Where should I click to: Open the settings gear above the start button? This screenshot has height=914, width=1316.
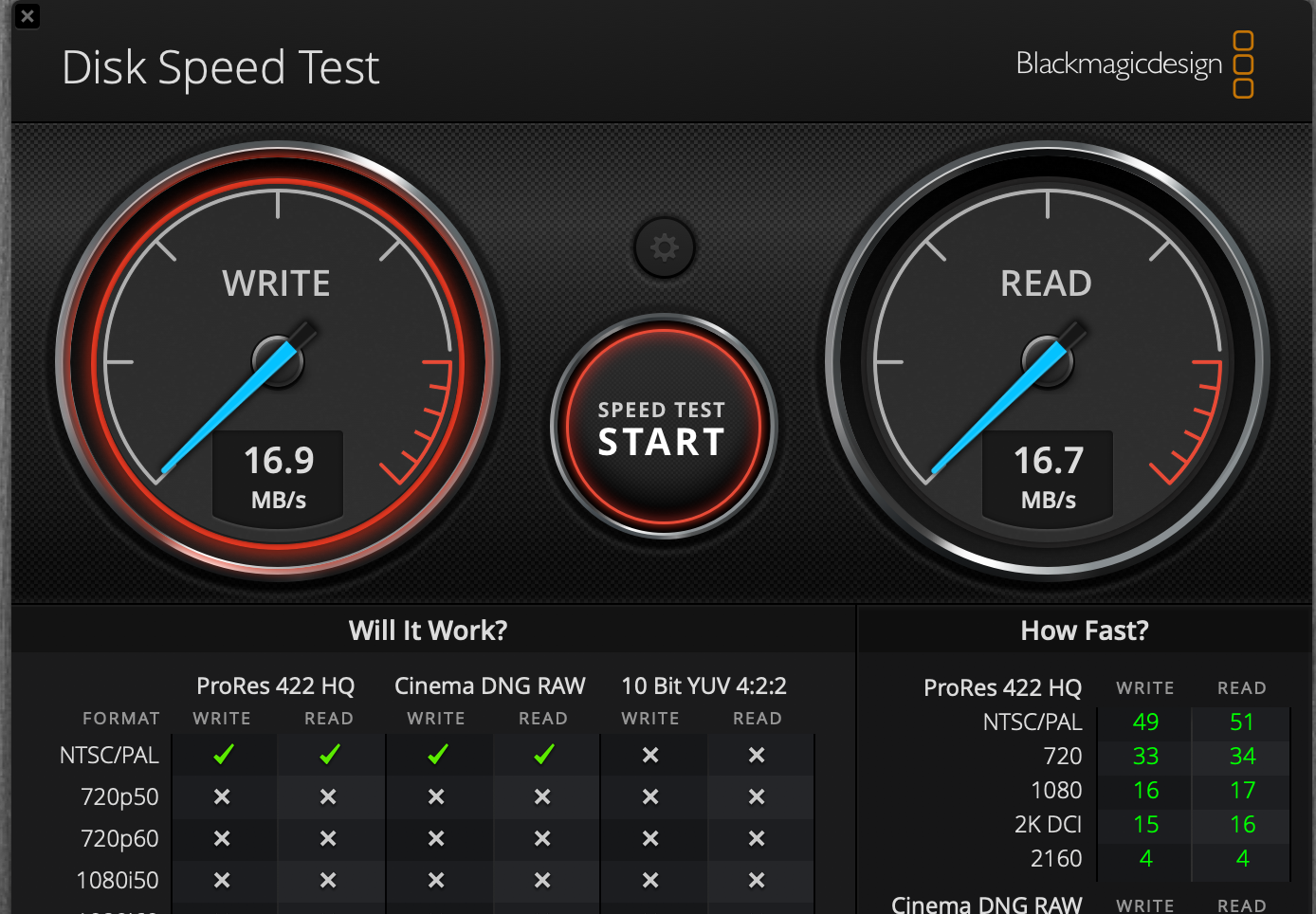(x=664, y=248)
